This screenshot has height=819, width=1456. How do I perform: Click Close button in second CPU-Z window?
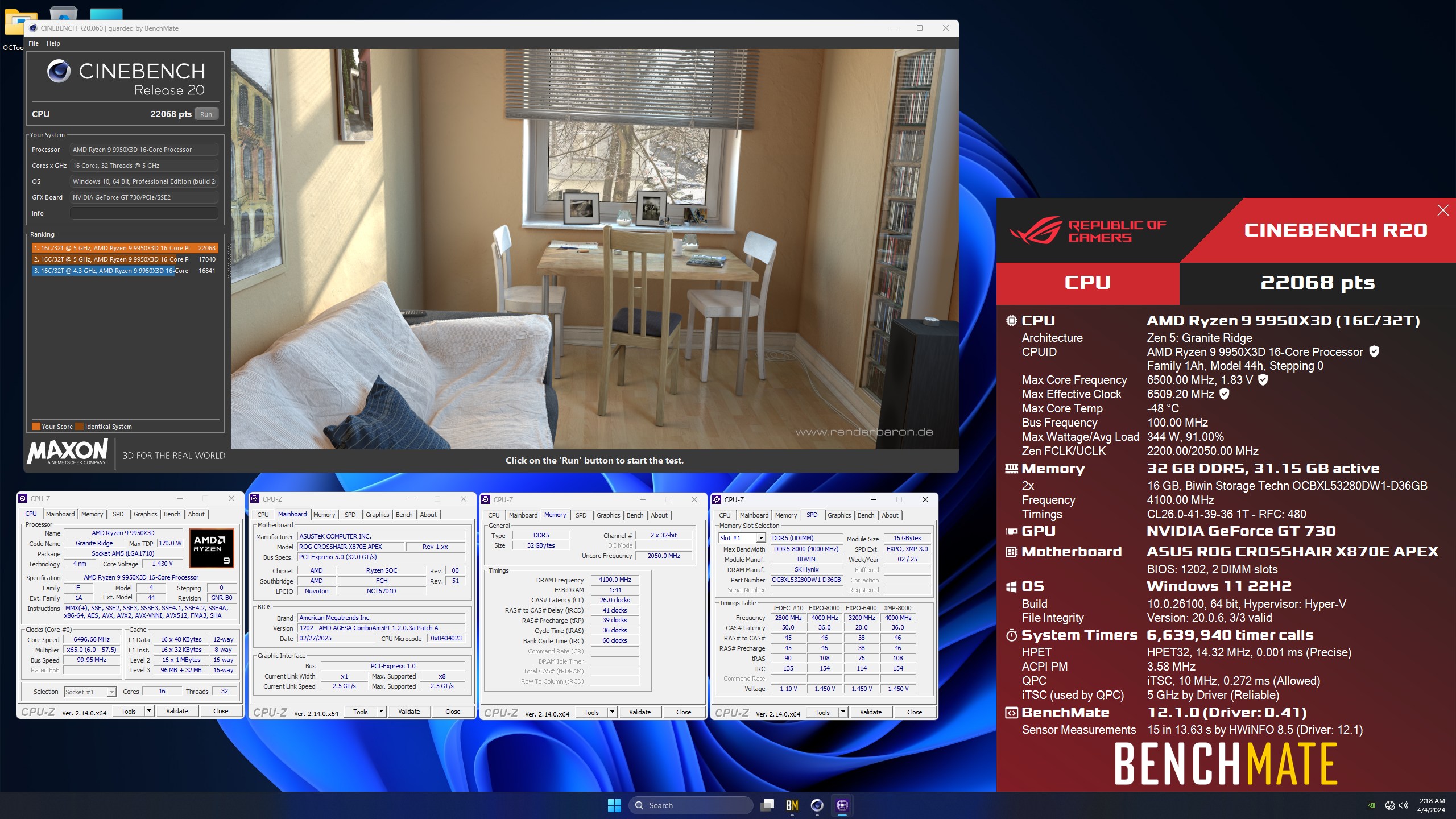click(453, 712)
